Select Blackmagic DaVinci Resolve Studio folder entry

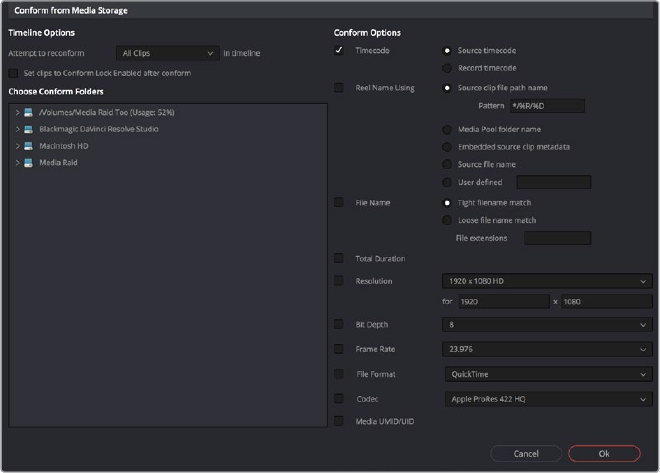click(x=98, y=129)
